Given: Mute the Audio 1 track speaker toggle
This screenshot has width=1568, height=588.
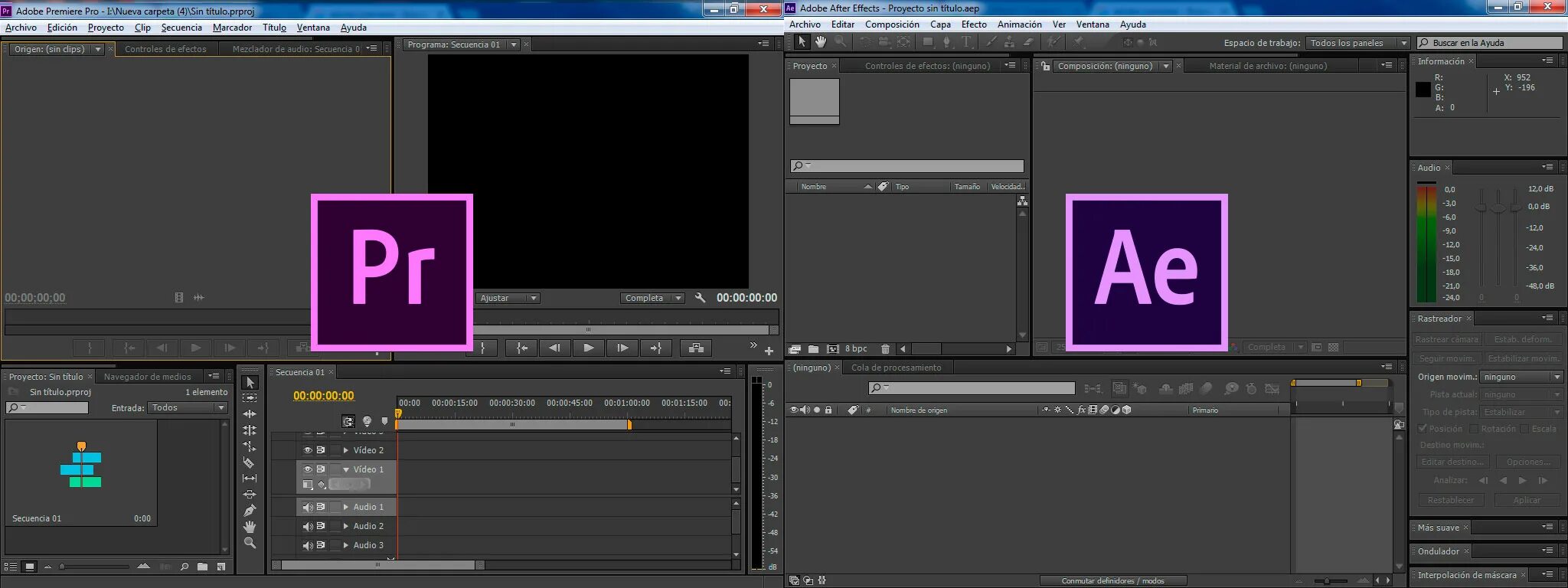Looking at the screenshot, I should click(308, 507).
